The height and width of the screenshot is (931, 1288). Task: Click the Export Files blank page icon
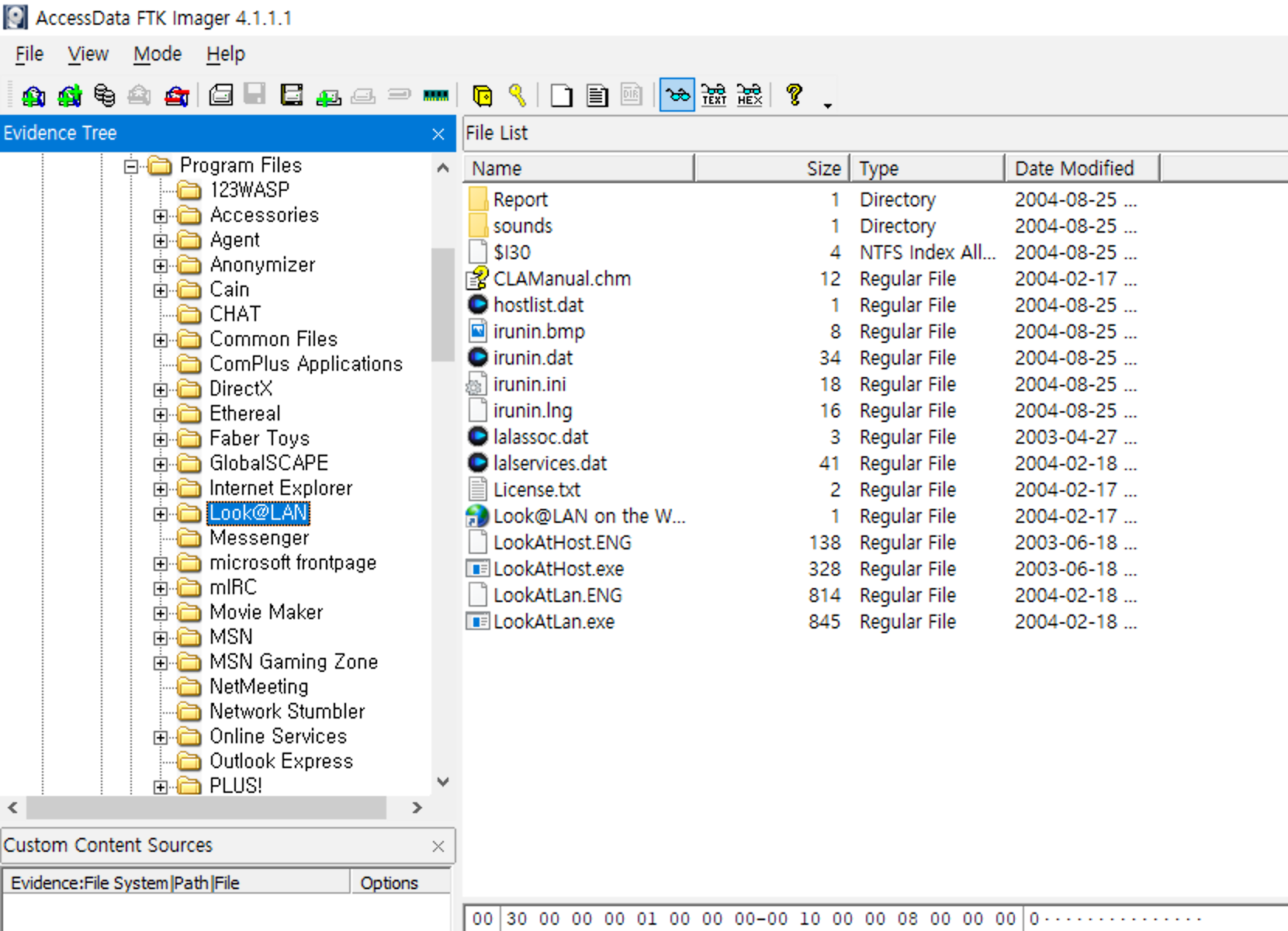tap(561, 95)
